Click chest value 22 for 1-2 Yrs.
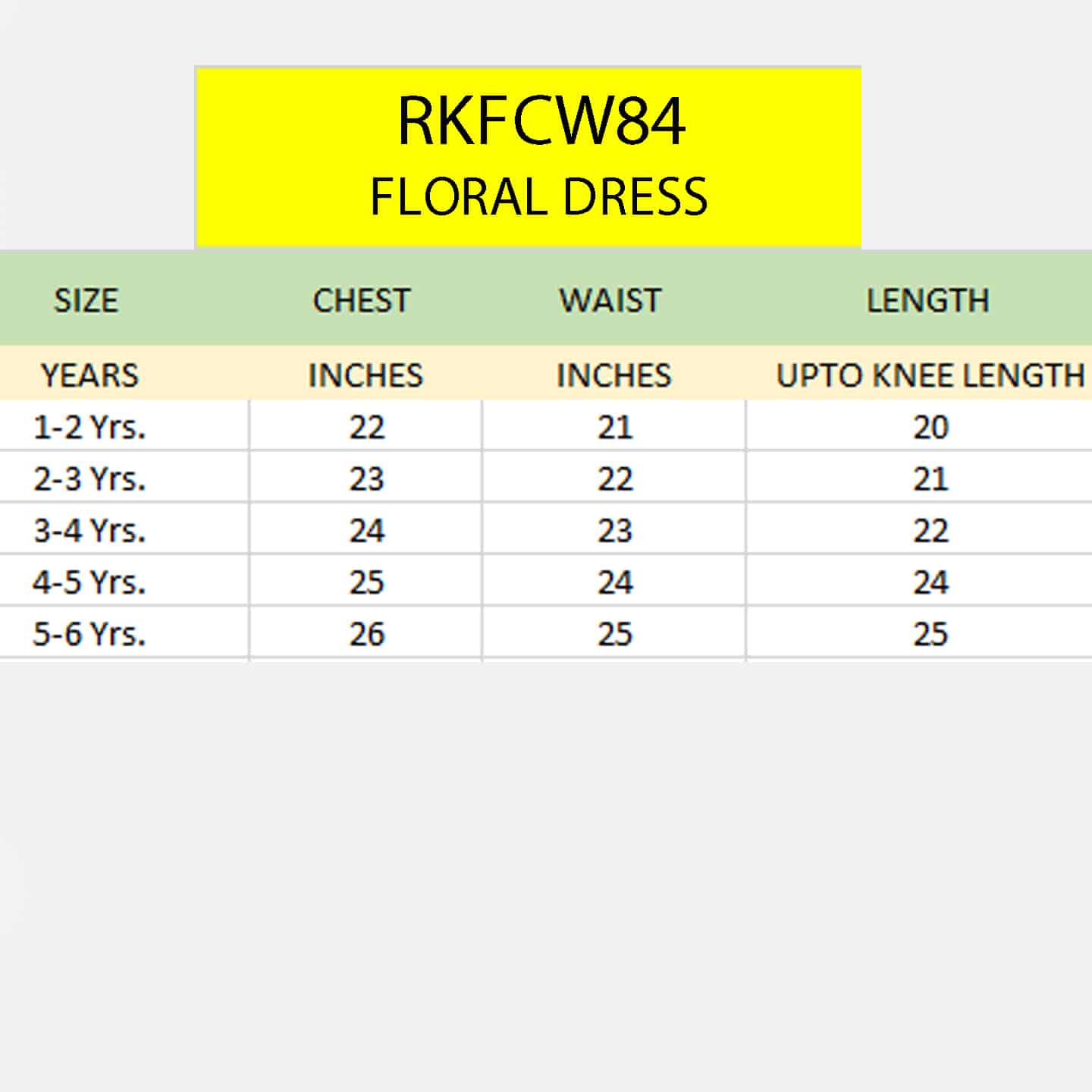Screen dimensions: 1092x1092 point(367,428)
